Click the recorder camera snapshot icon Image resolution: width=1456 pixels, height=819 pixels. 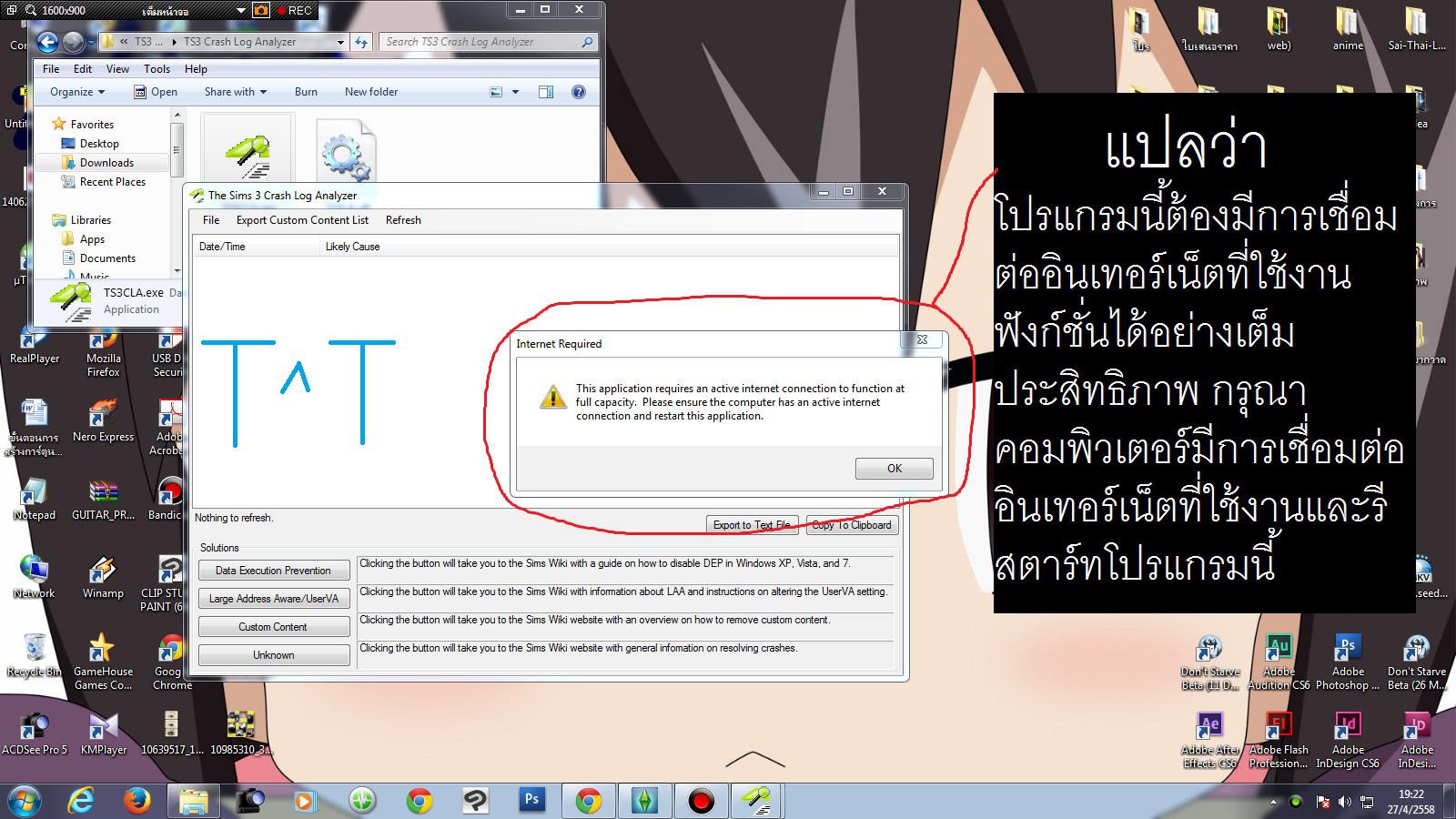click(x=261, y=11)
